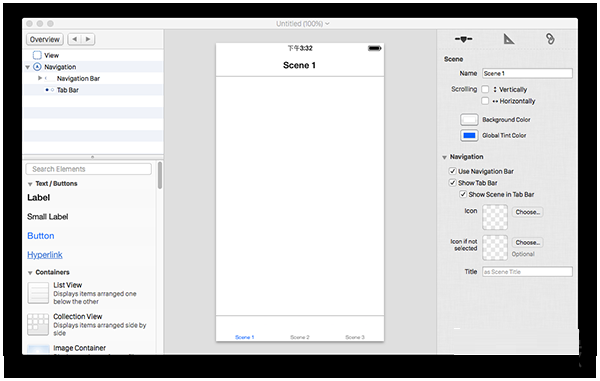The width and height of the screenshot is (600, 381).
Task: Select the View row in outline
Action: pyautogui.click(x=93, y=55)
